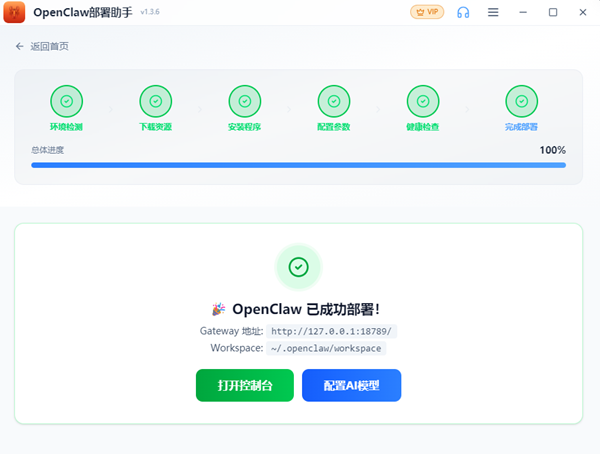Click the back arrow icon
Screen dimensions: 600x454
tap(20, 46)
